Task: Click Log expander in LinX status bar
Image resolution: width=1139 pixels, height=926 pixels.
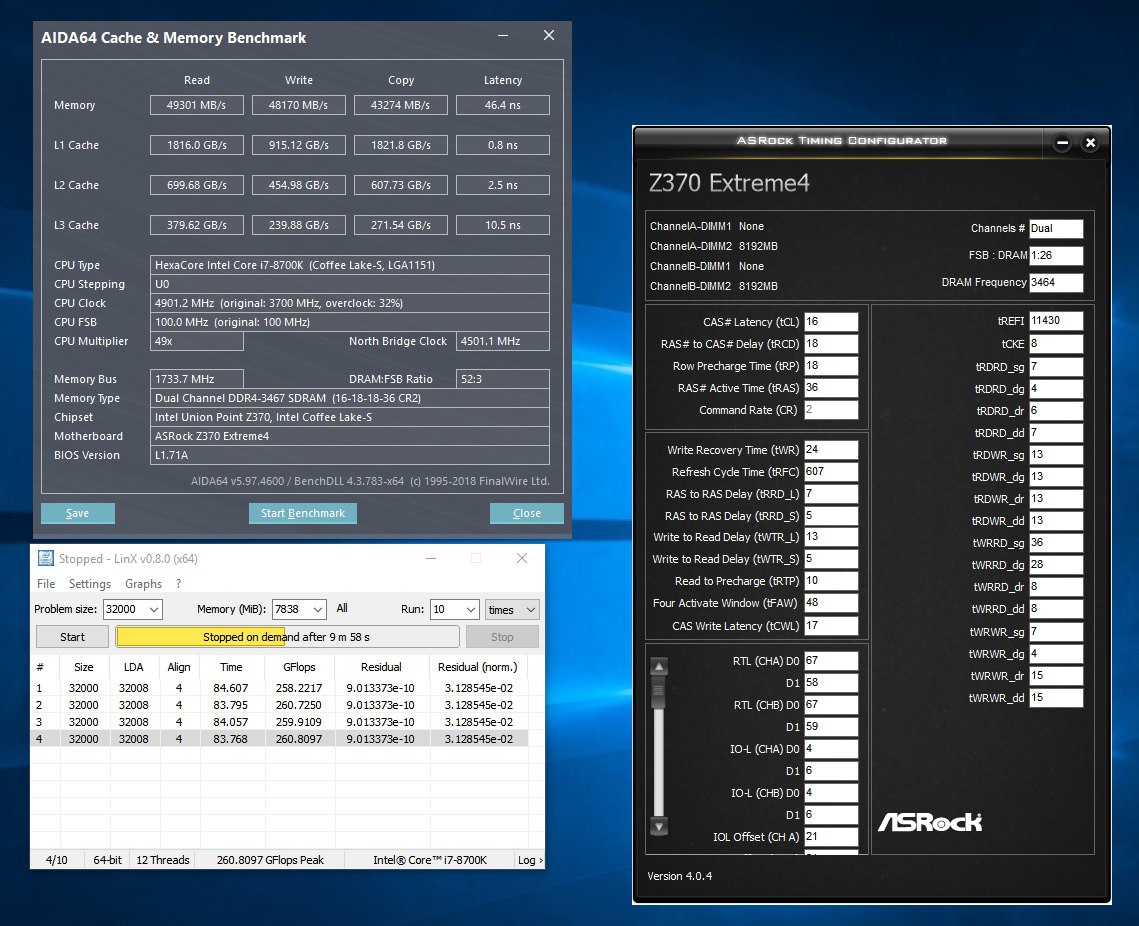Action: [x=530, y=860]
